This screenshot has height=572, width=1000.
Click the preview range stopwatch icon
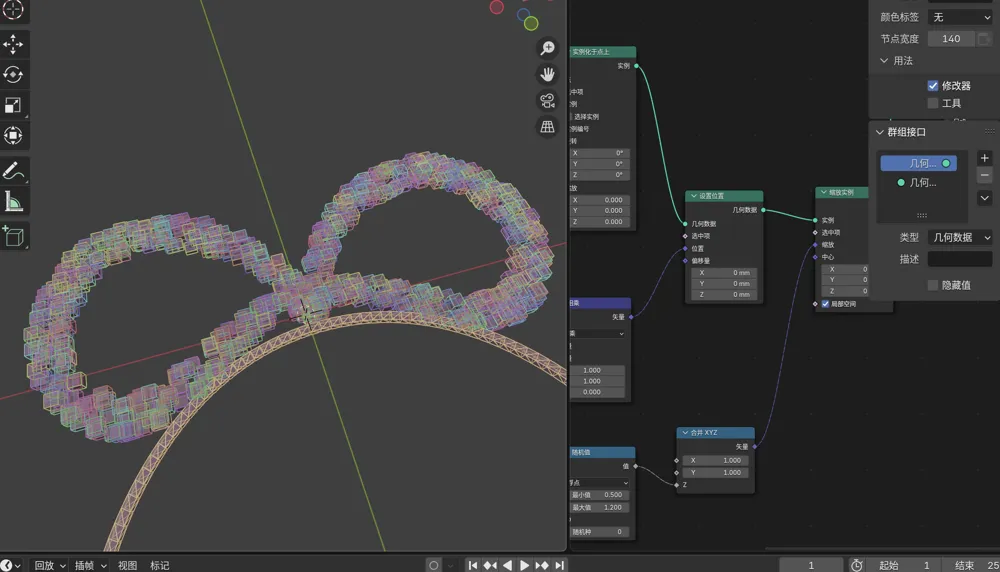coord(857,565)
